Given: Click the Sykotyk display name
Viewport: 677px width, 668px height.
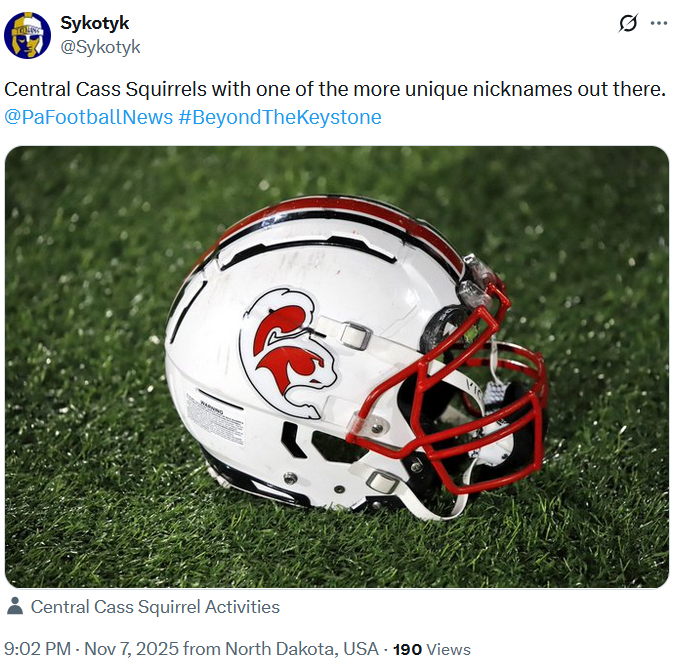Looking at the screenshot, I should click(95, 23).
